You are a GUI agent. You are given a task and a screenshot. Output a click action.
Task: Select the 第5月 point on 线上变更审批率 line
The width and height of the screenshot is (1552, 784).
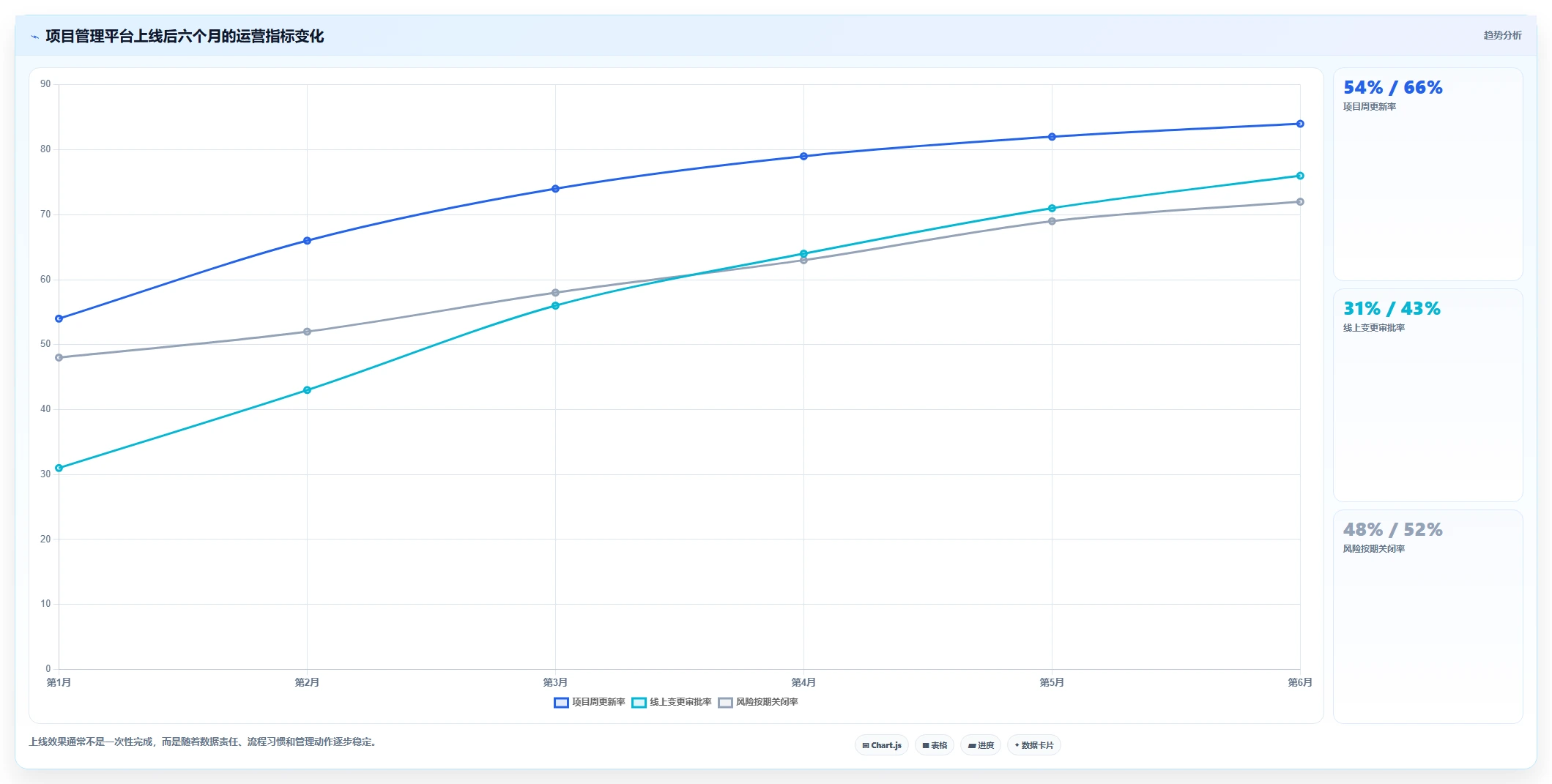click(1052, 208)
